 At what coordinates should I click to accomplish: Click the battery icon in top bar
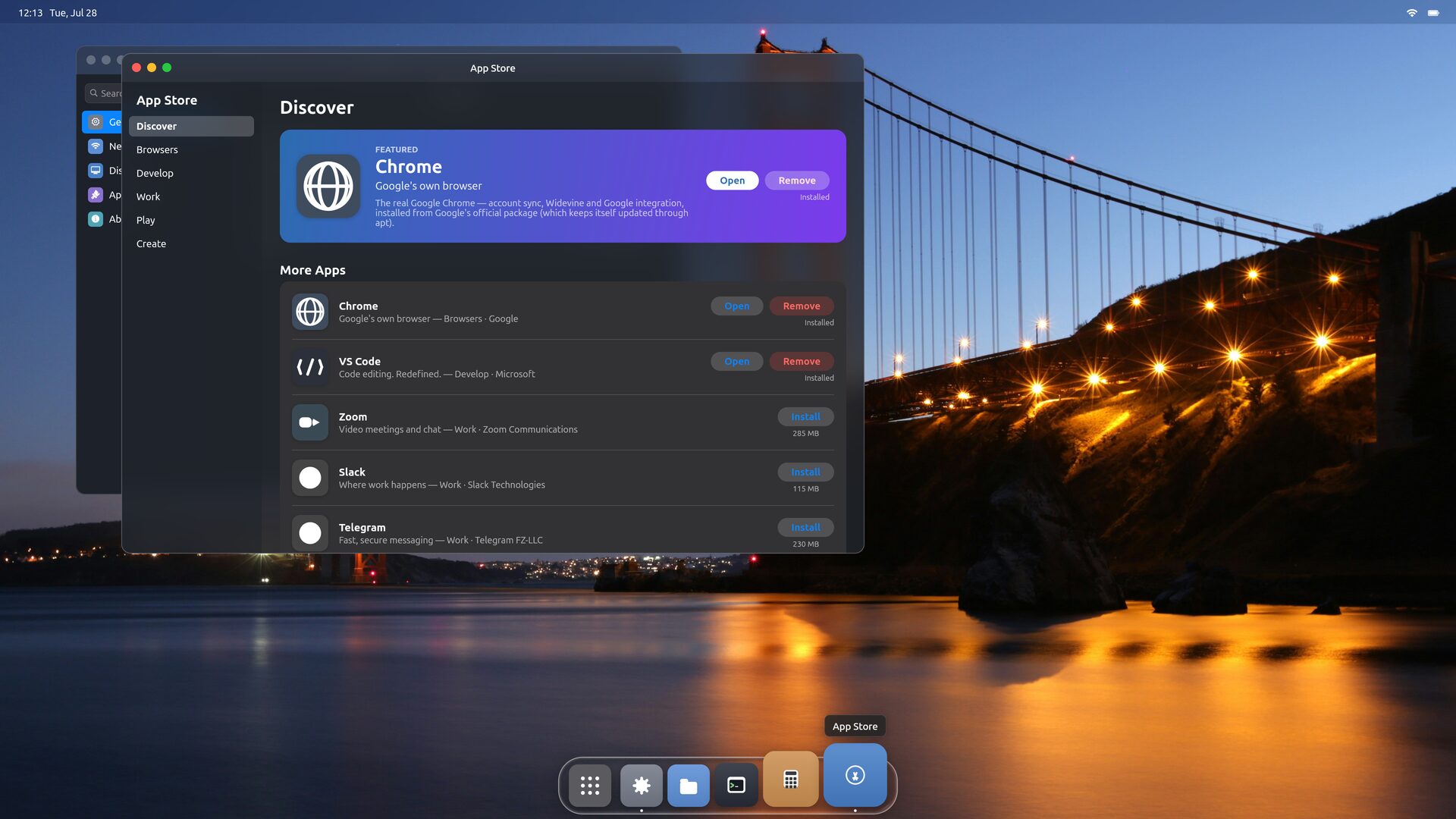click(1433, 13)
